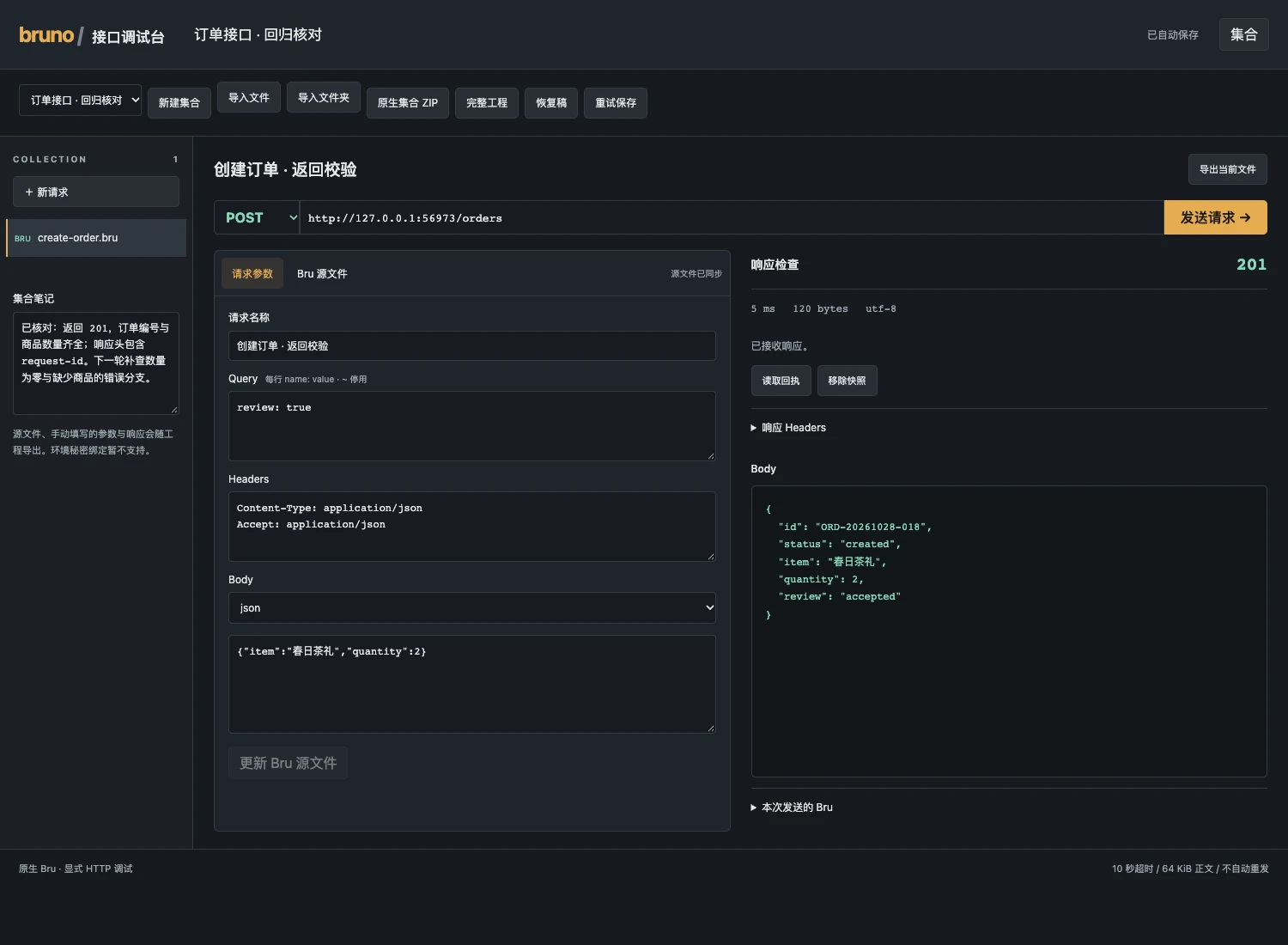Click the 响应检查 heading
Screen dimensions: 1288x945
coord(775,265)
